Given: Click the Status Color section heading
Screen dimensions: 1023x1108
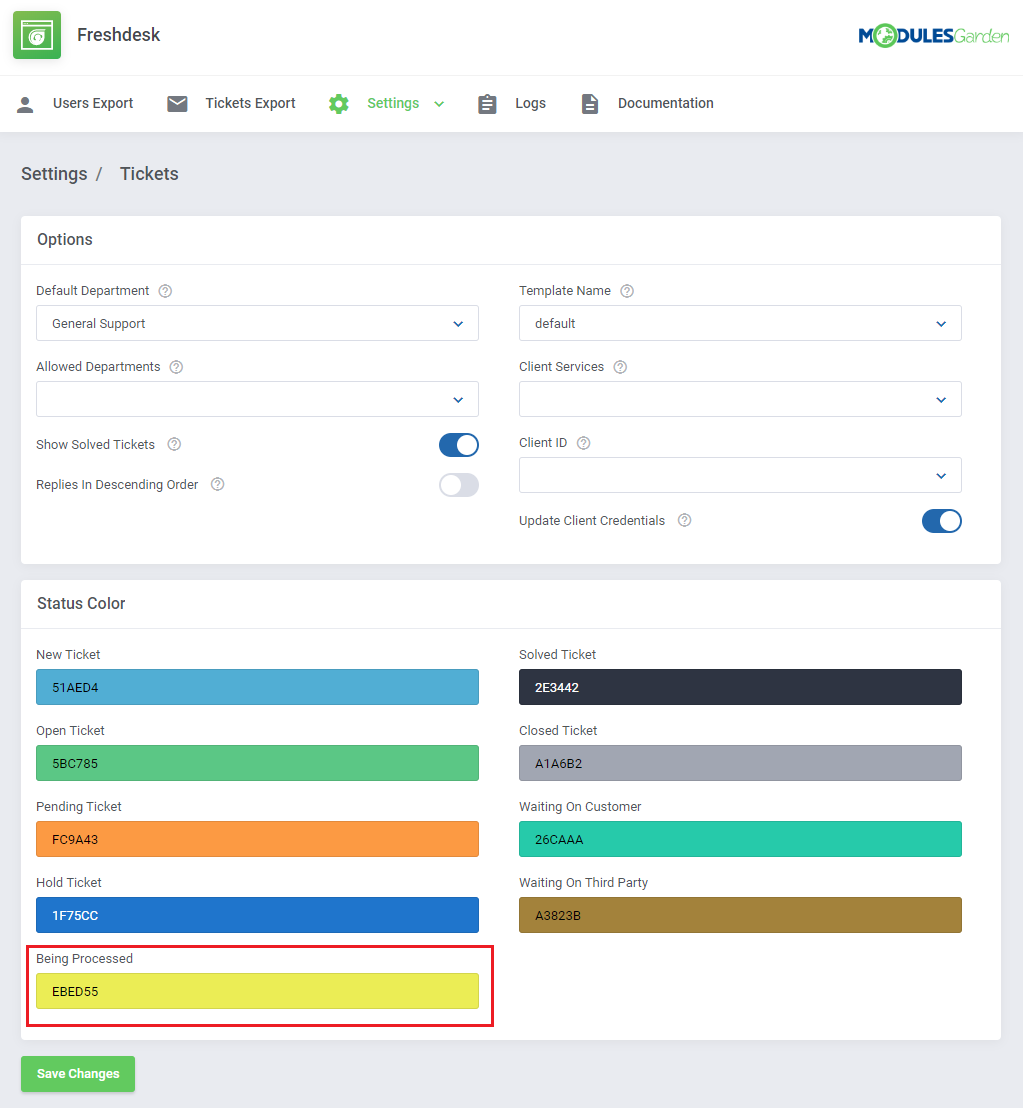Looking at the screenshot, I should tap(81, 603).
